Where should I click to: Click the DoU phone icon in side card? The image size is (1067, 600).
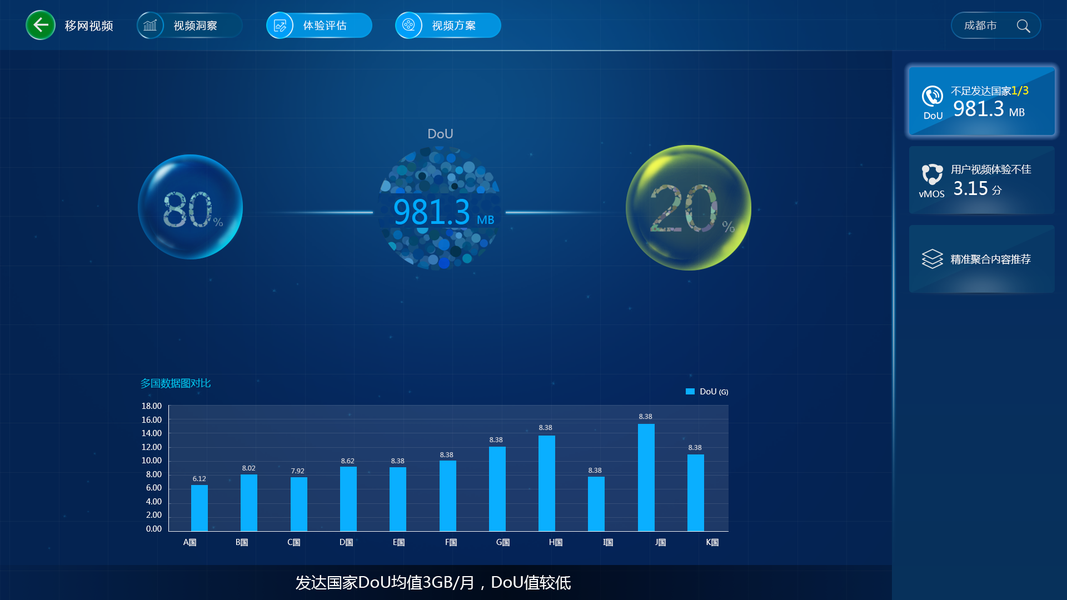(932, 96)
